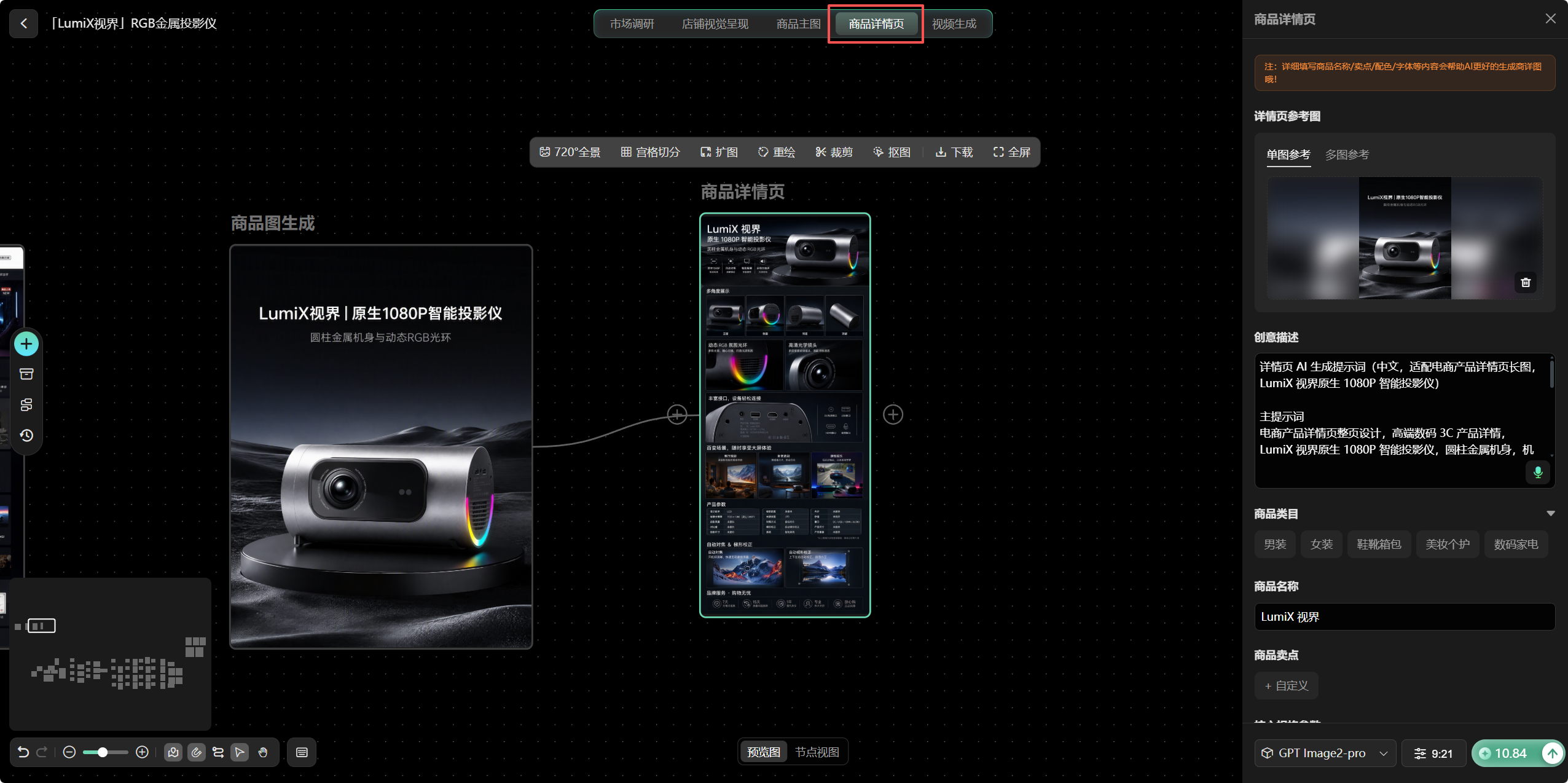
Task: Click the node layout icon in left sidebar
Action: [x=26, y=404]
